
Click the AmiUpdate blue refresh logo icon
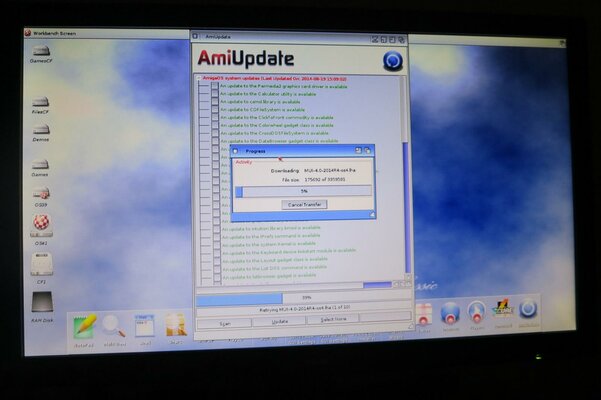[x=393, y=60]
